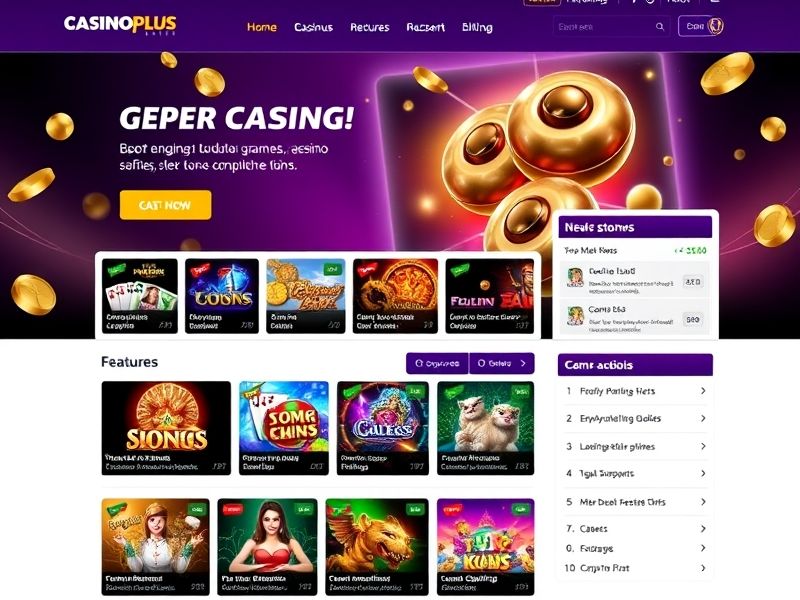The image size is (800, 600).
Task: Click the search magnifier icon
Action: tap(660, 27)
